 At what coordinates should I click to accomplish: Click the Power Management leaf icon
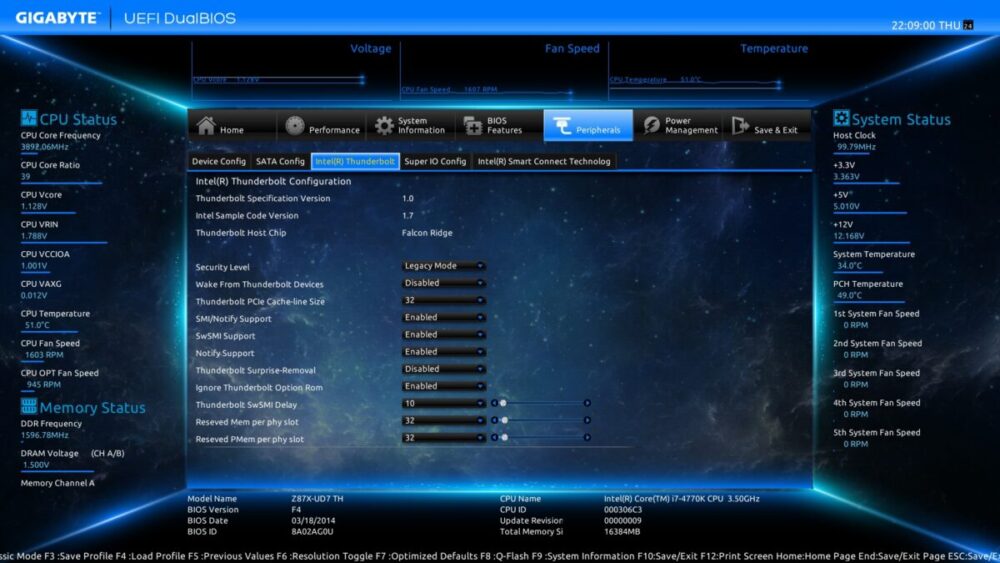coord(651,126)
